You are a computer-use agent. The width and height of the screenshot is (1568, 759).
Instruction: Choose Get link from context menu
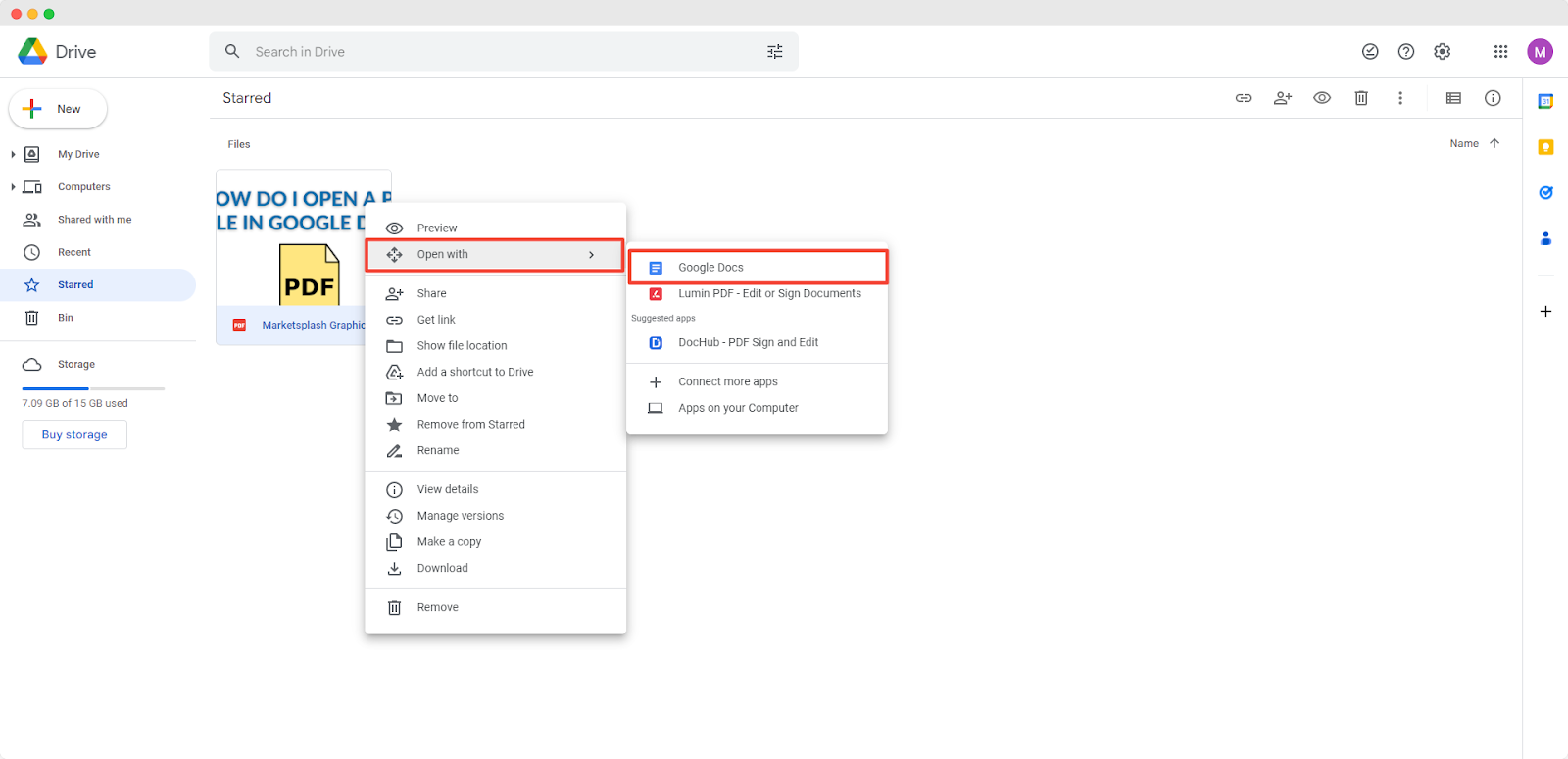tap(495, 320)
